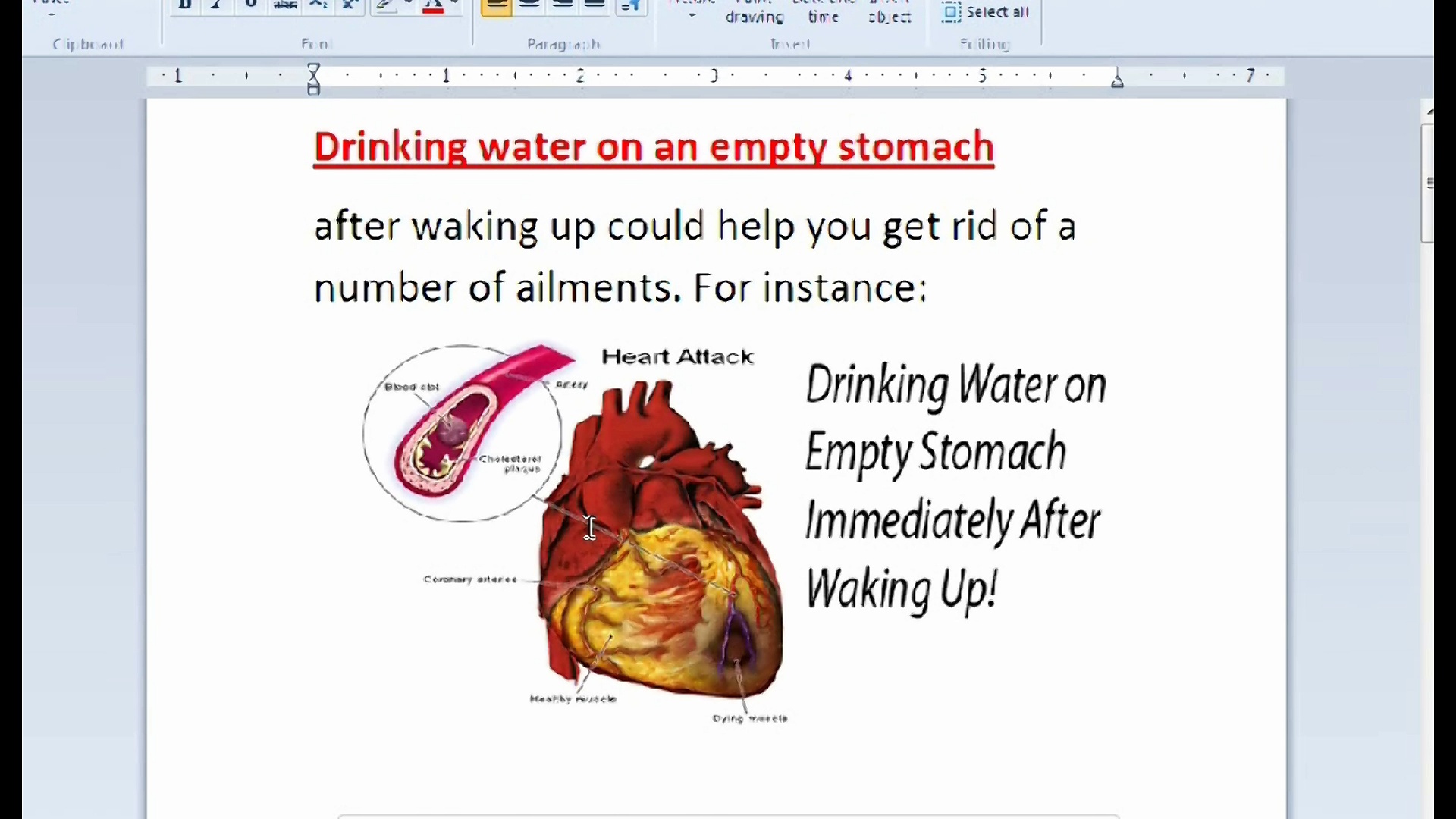Apply strikethrough to text
The height and width of the screenshot is (819, 1456).
click(x=285, y=5)
